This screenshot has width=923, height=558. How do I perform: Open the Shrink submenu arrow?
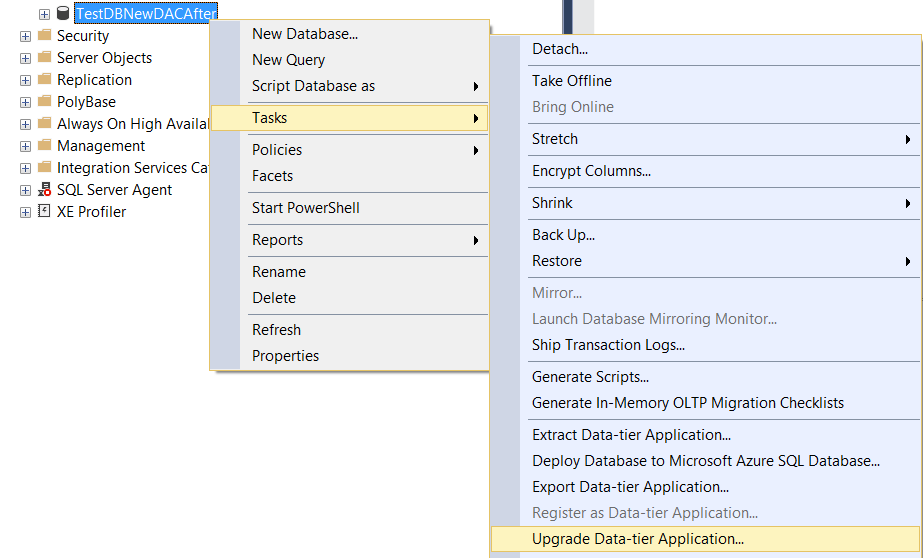908,203
